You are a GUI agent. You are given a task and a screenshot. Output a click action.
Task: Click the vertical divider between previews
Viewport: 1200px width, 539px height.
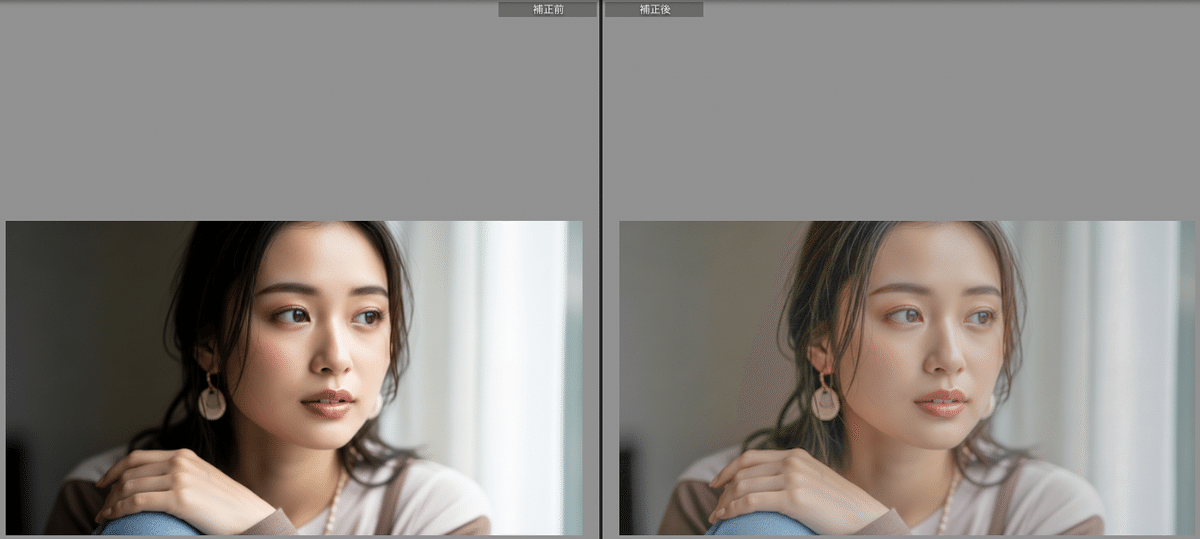[600, 270]
